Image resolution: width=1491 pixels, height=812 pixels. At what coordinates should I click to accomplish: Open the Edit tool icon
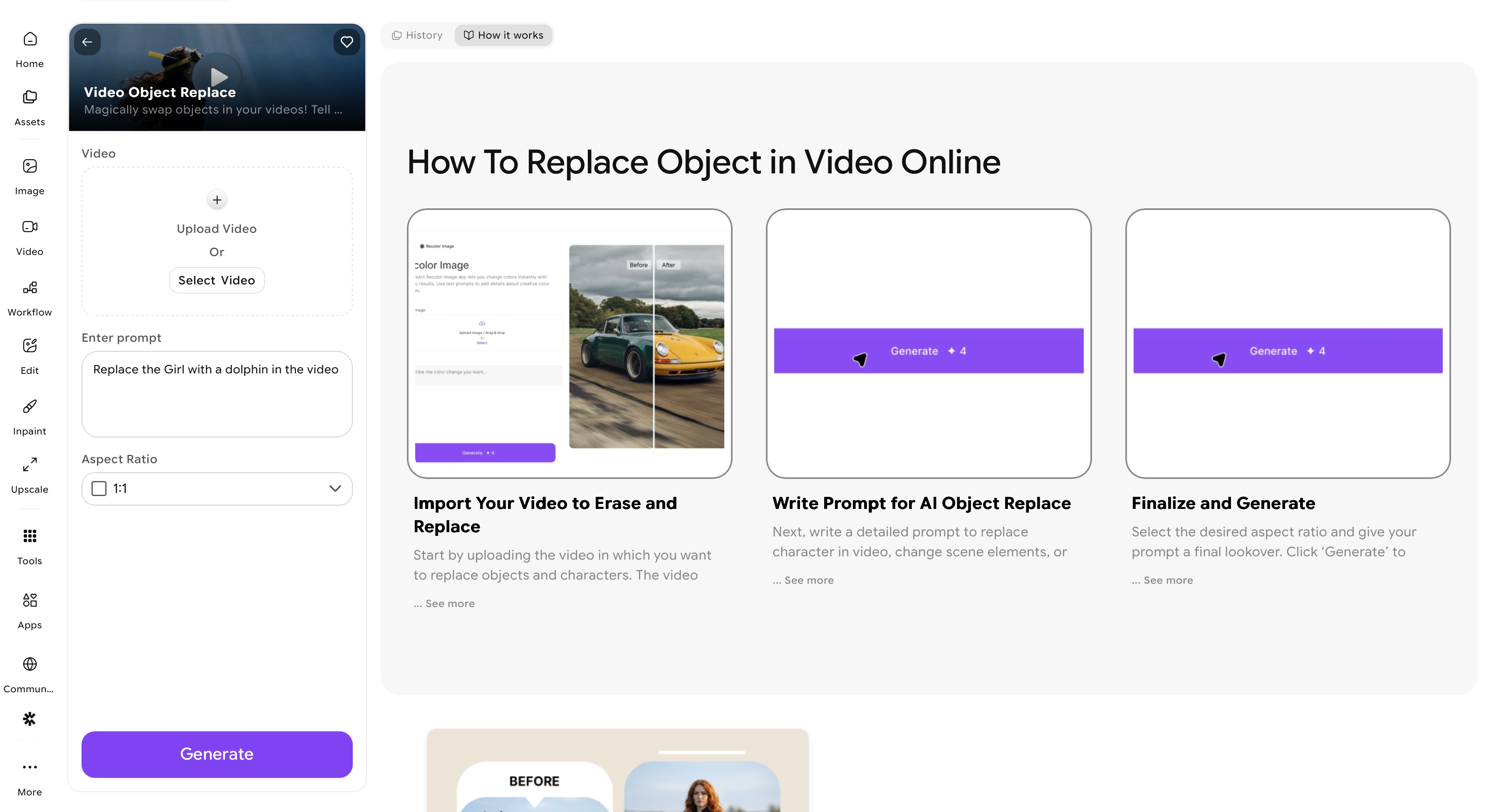(x=30, y=346)
